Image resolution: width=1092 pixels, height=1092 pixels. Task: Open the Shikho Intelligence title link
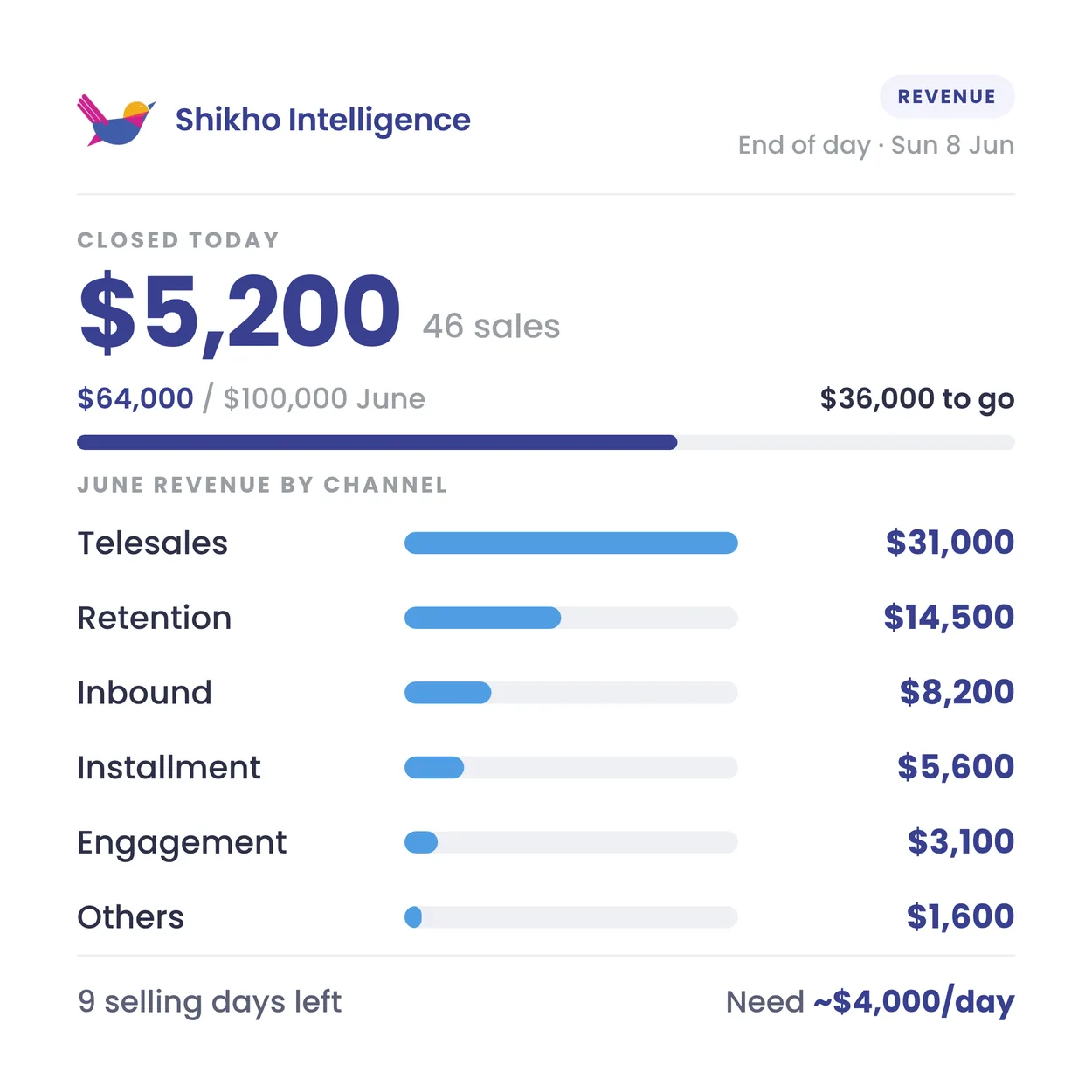pos(322,120)
